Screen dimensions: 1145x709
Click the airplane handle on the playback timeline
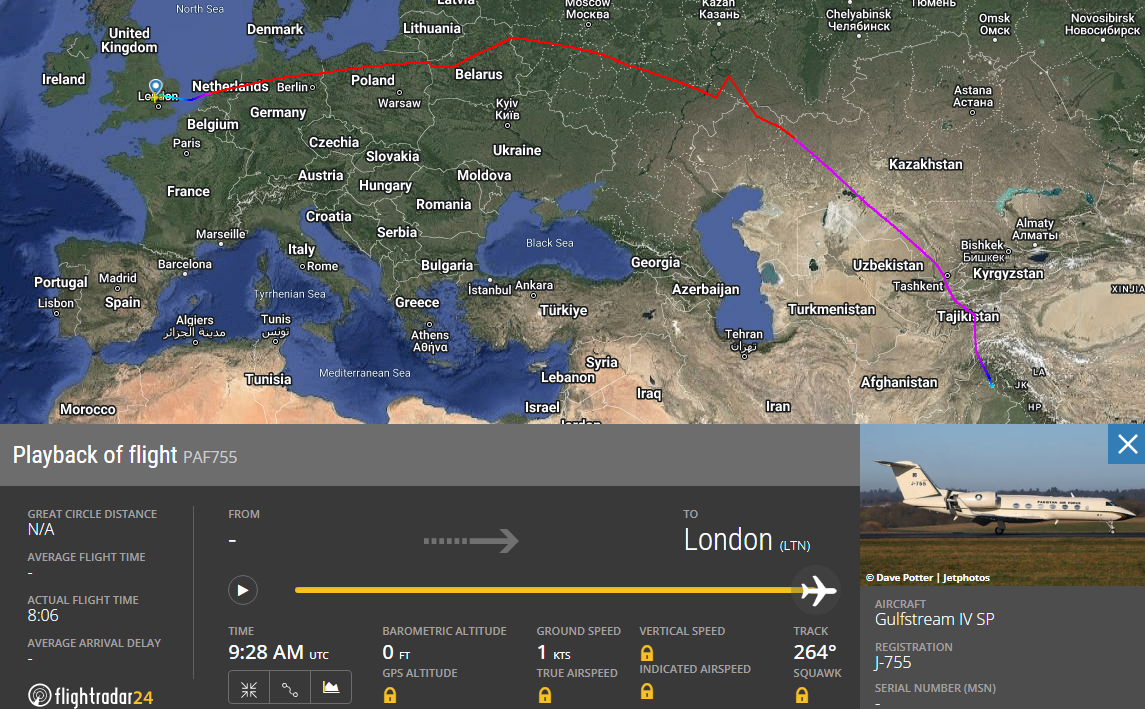coord(817,590)
